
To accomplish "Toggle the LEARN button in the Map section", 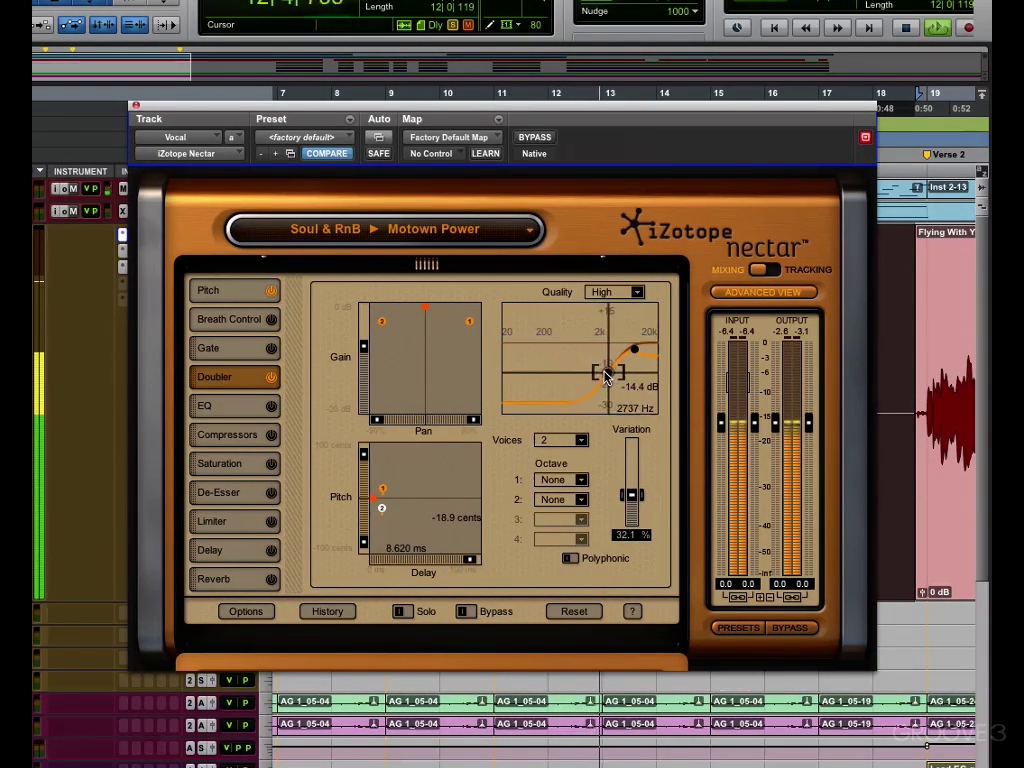I will [485, 153].
